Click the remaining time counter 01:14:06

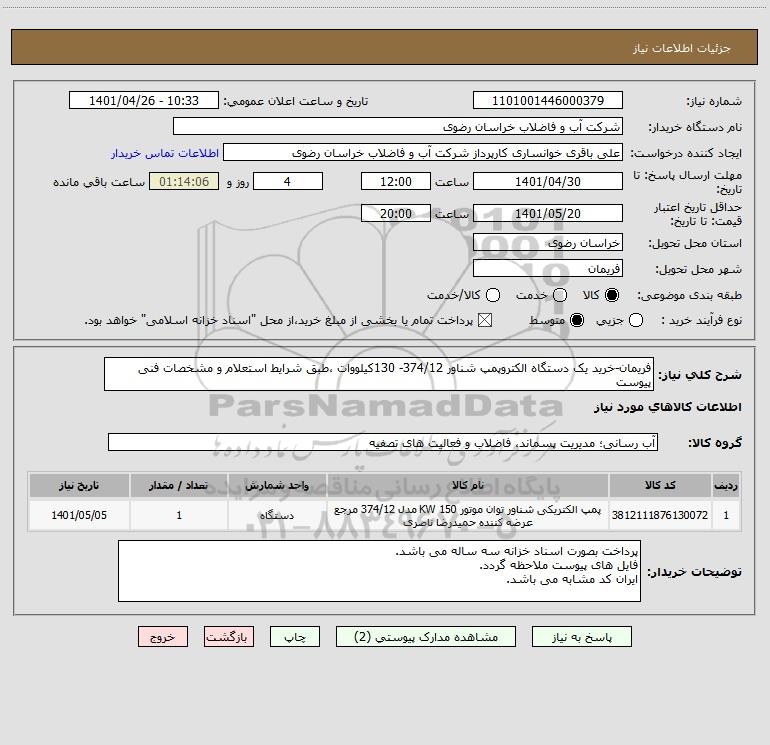tap(184, 181)
